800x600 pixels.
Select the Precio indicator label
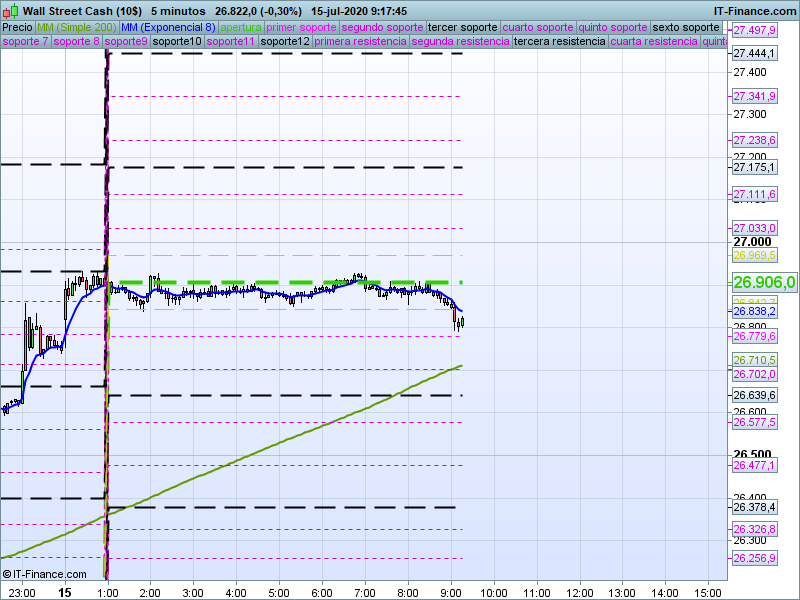[17, 27]
